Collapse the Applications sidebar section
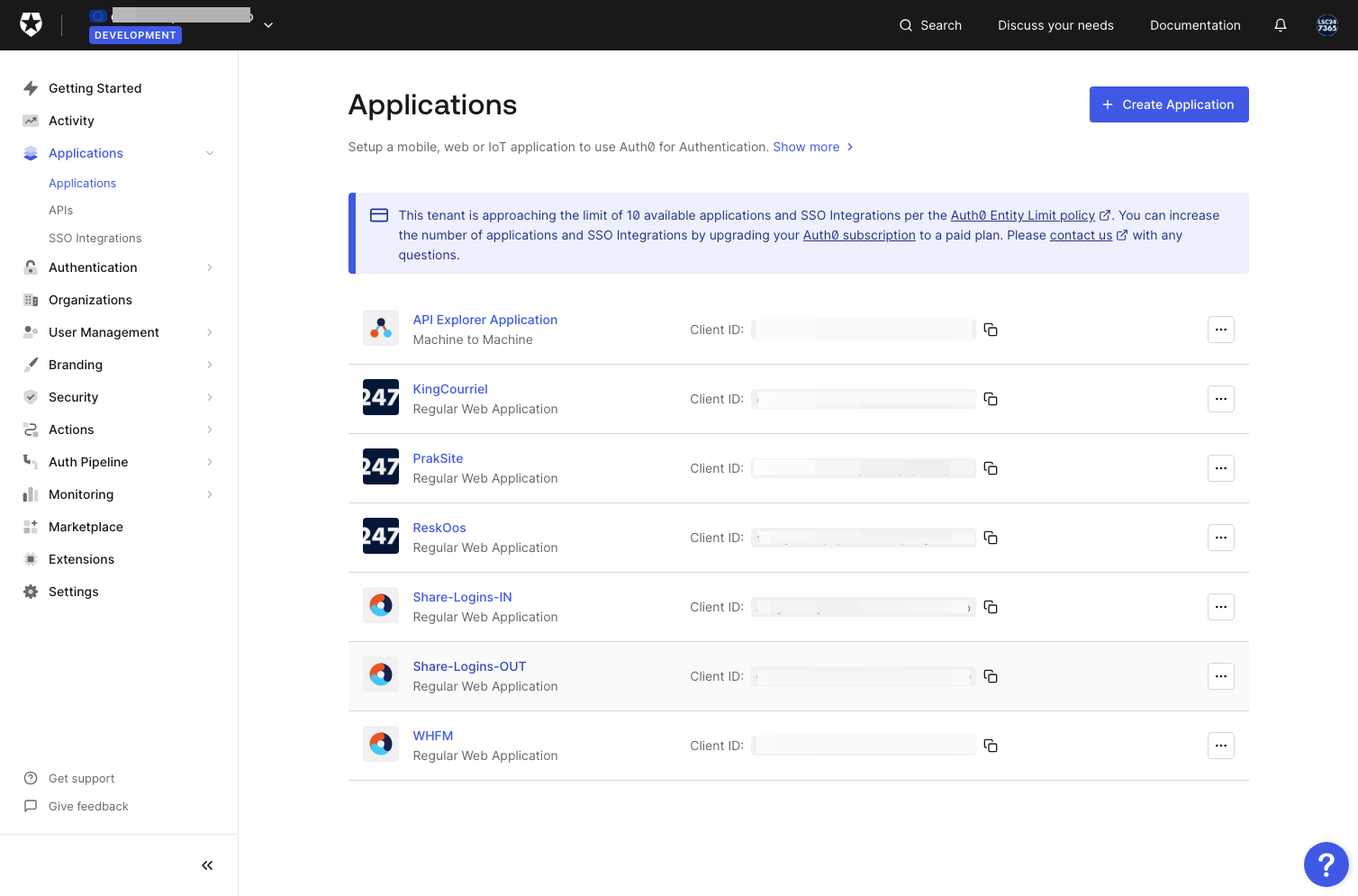The image size is (1358, 896). tap(210, 153)
